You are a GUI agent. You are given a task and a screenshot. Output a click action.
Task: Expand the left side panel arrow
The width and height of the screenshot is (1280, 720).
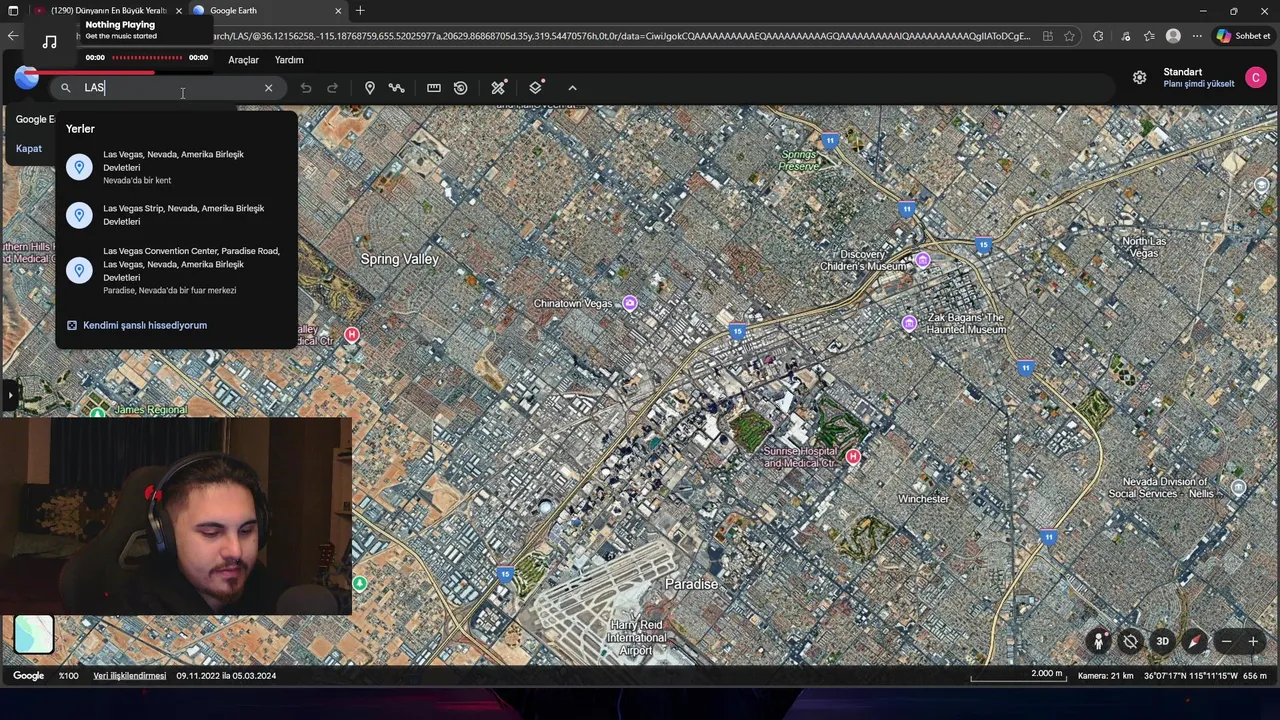10,395
